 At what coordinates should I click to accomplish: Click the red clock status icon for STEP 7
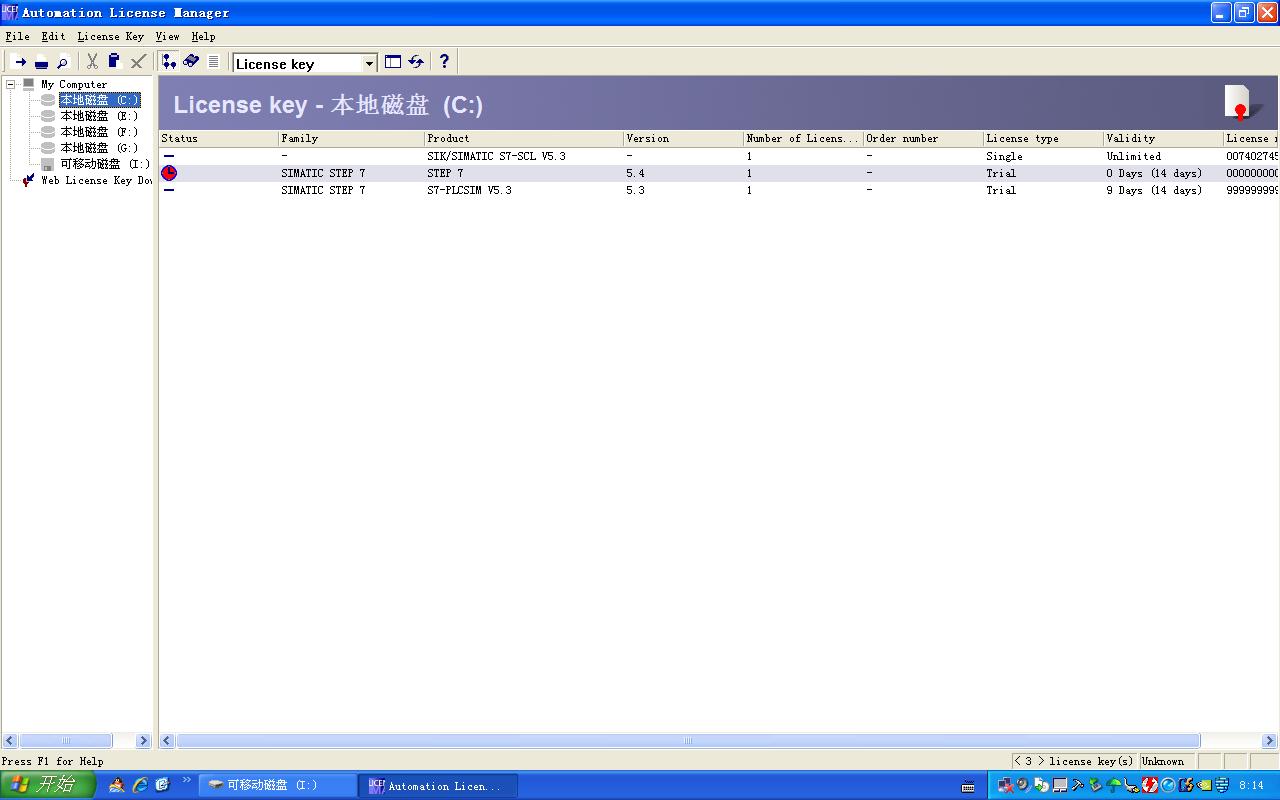click(x=169, y=173)
